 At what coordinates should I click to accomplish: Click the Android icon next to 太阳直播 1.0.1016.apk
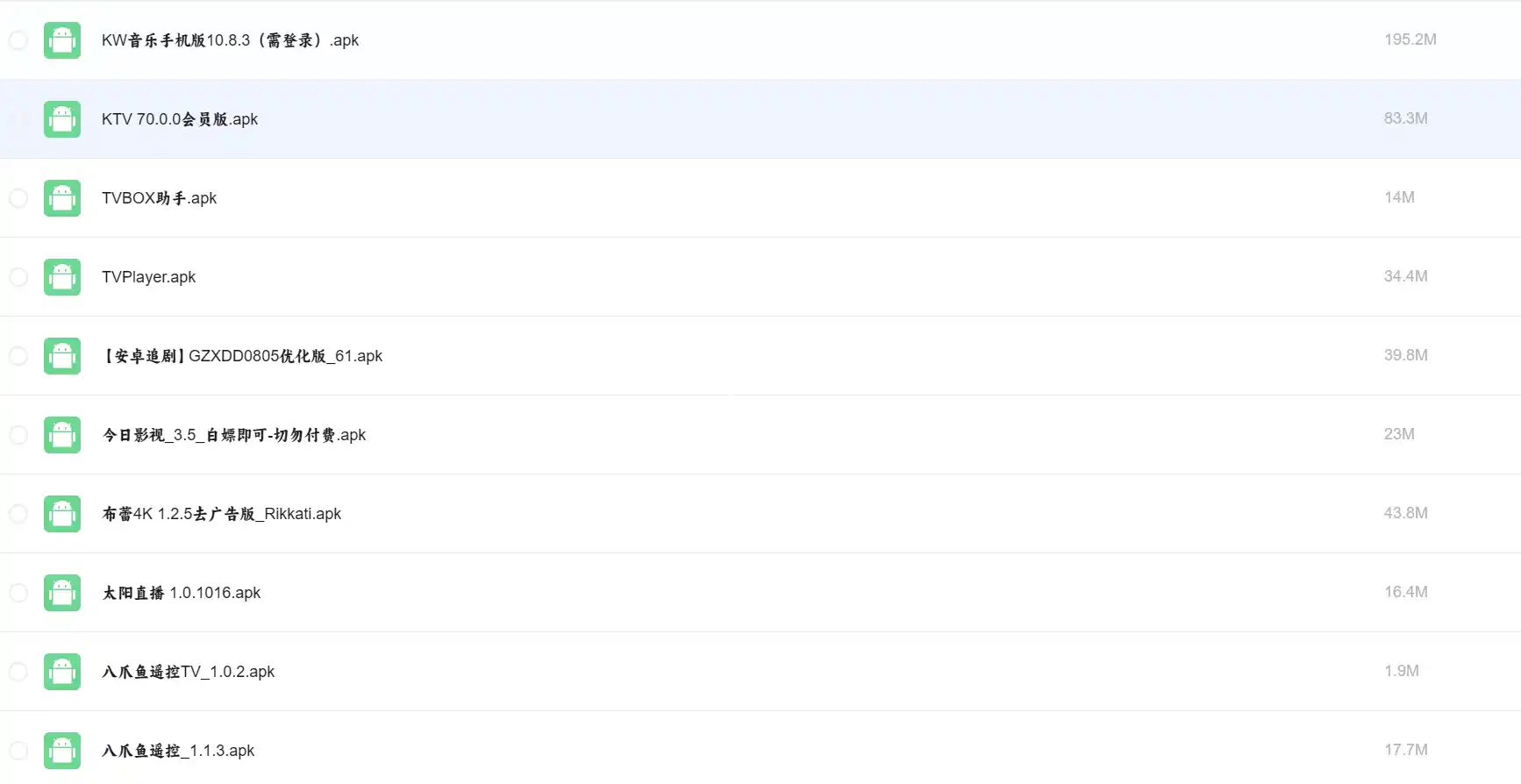(62, 593)
